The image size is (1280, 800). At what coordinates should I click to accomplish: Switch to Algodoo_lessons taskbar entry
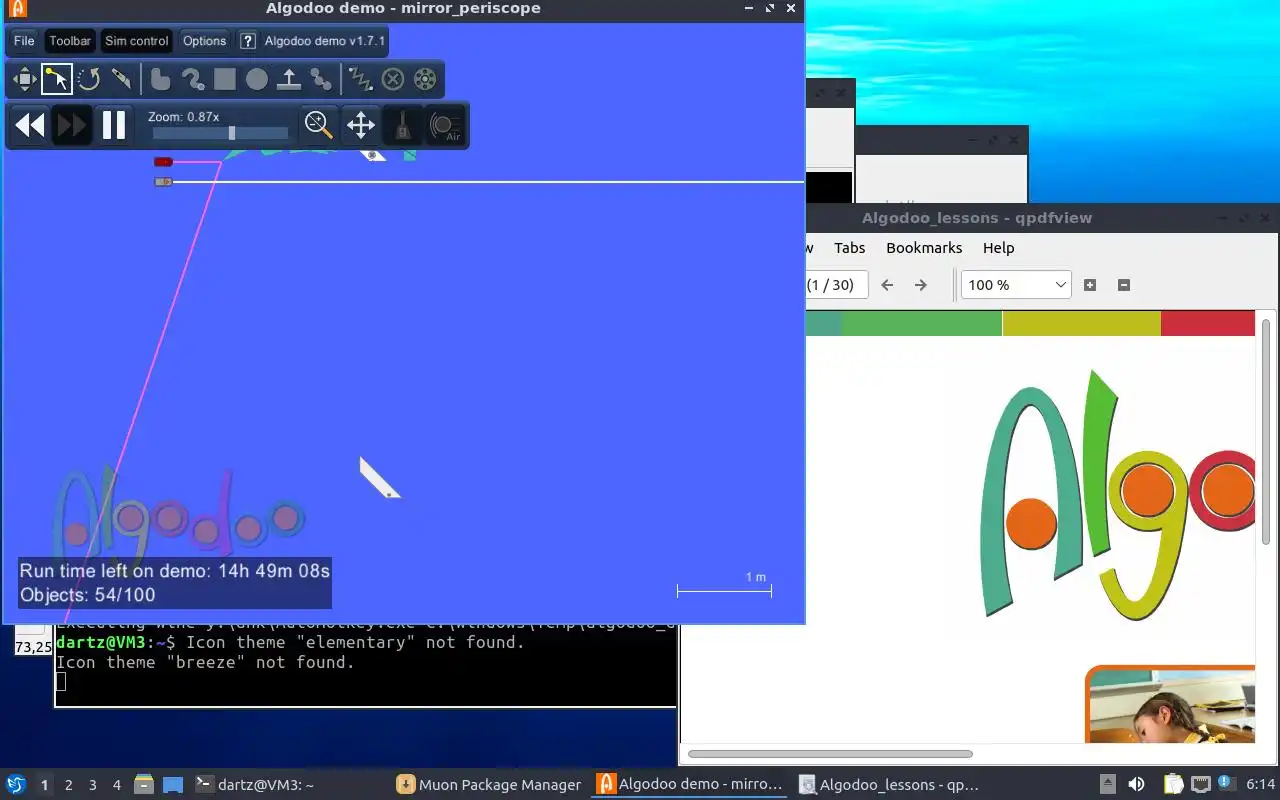click(890, 785)
